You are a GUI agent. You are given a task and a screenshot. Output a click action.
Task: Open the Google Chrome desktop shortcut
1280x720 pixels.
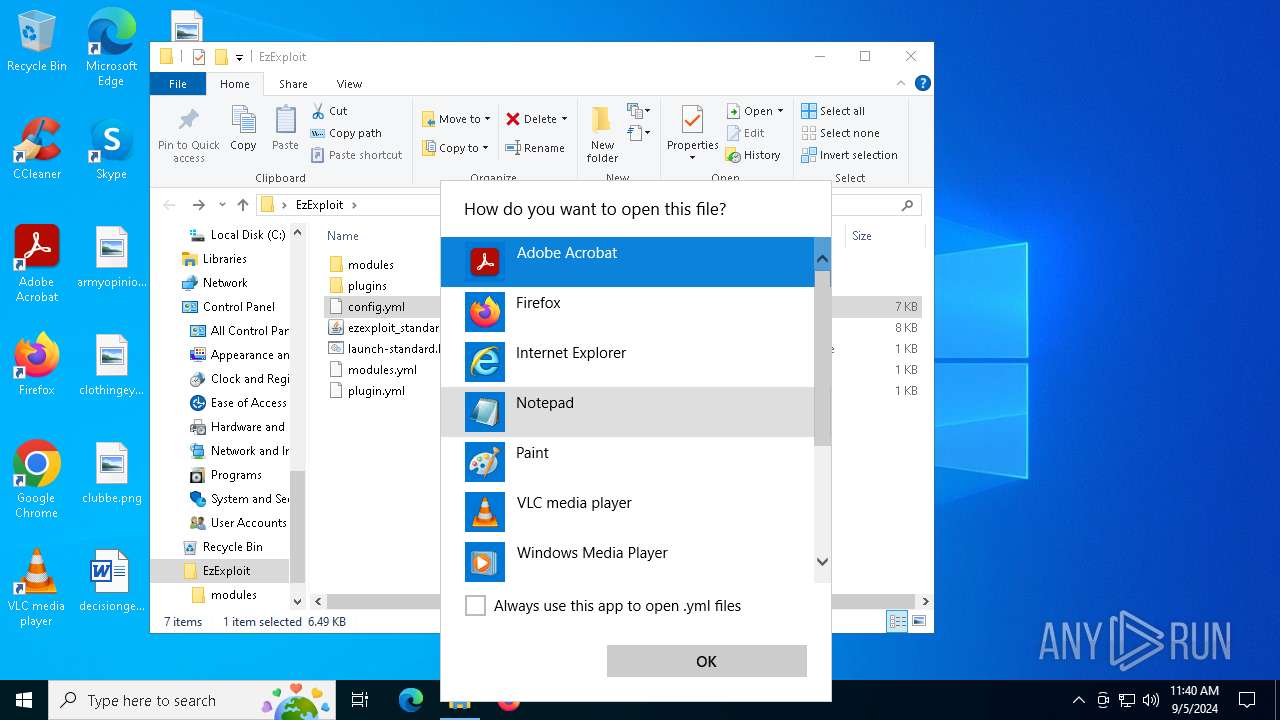click(37, 480)
